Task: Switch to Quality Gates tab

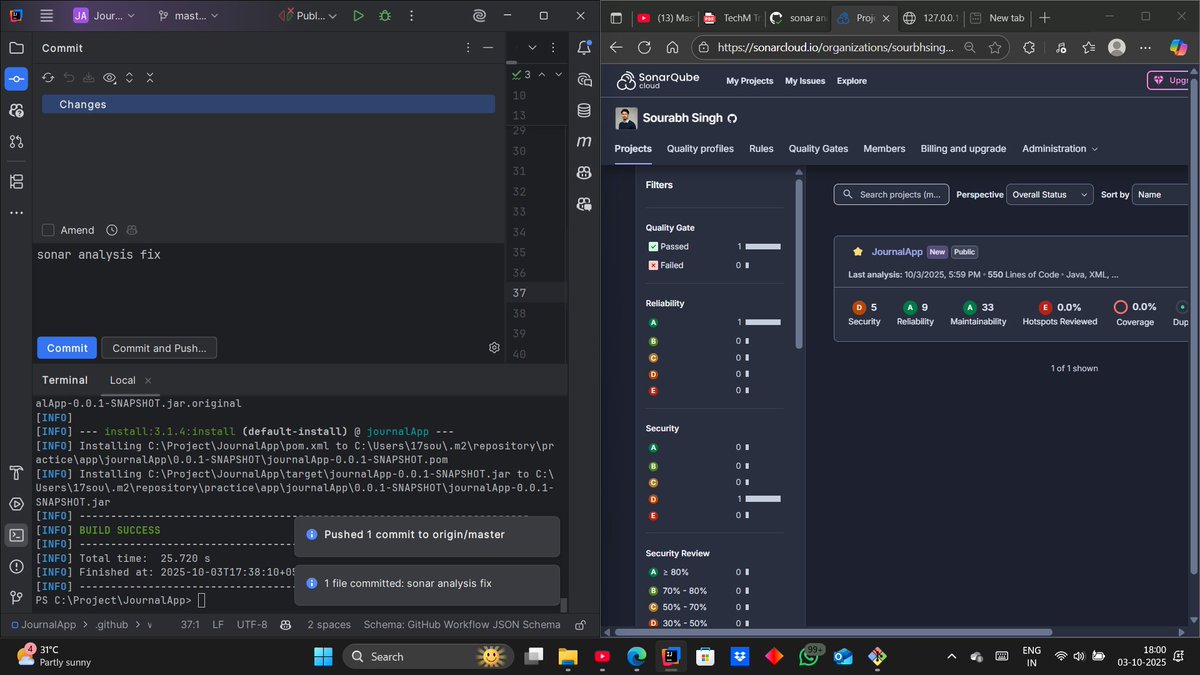Action: pos(818,149)
